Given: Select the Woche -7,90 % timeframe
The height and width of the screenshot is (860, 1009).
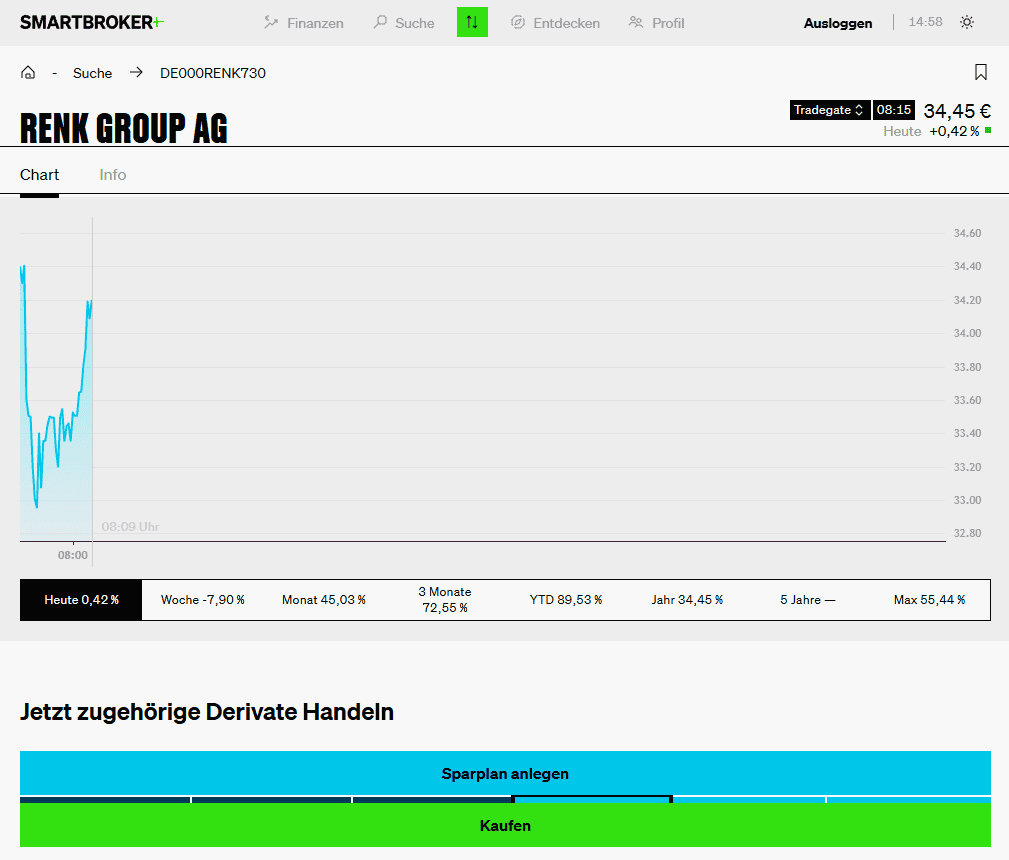Looking at the screenshot, I should pos(203,600).
